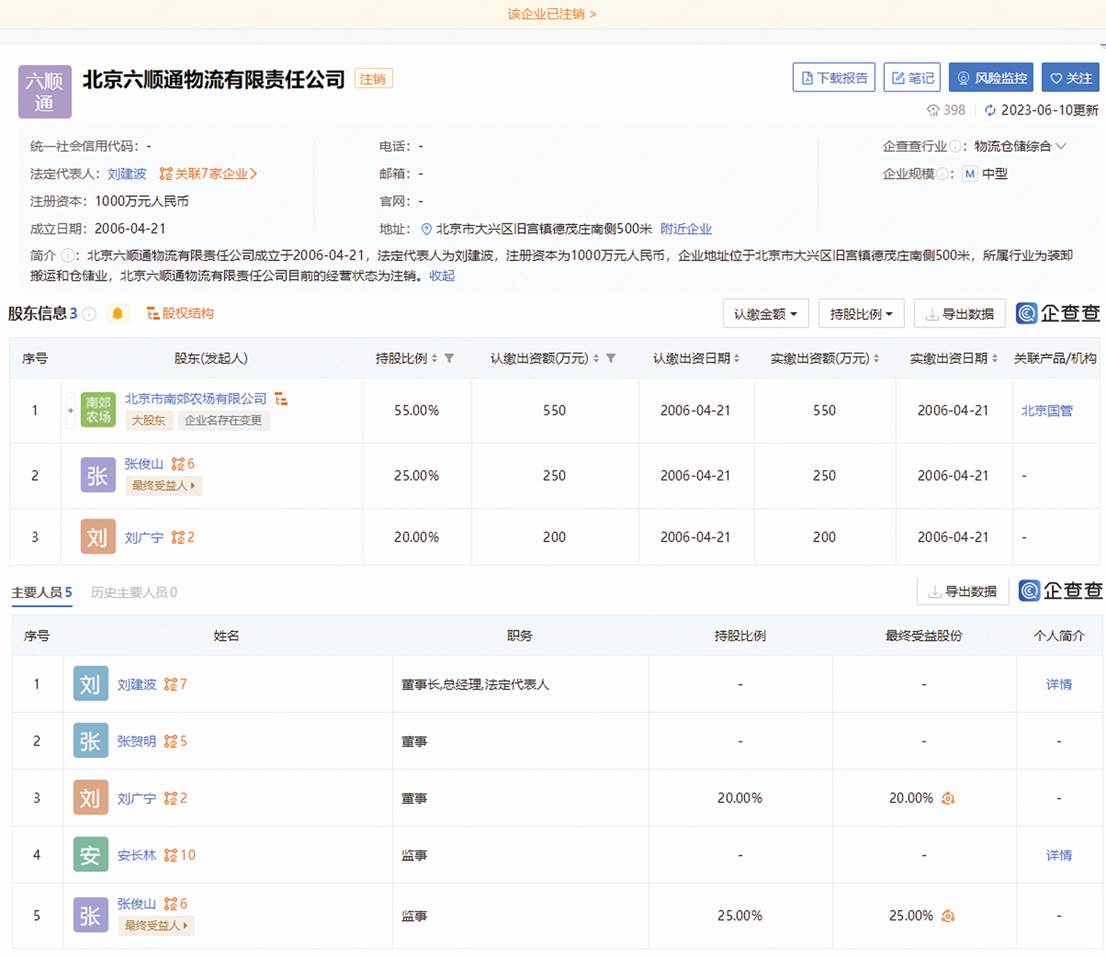The image size is (1106, 958).
Task: Open 张贺明 personnel link
Action: (137, 741)
